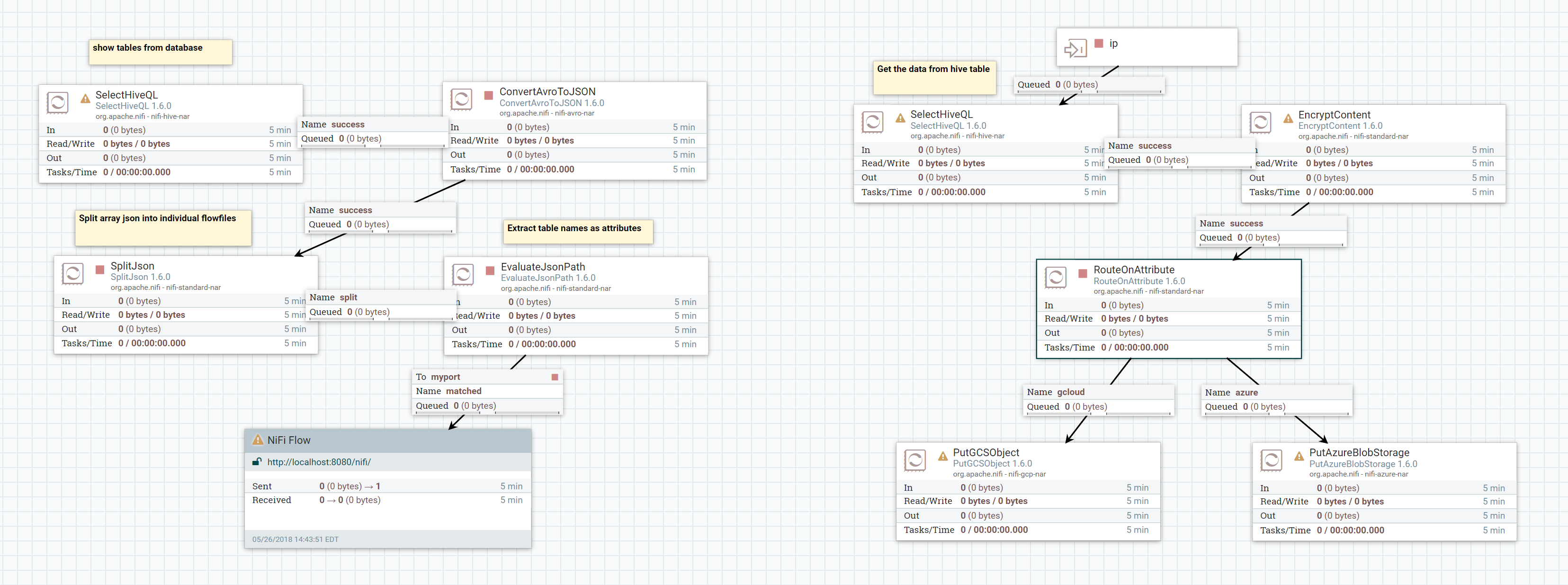Click the EncryptContent processor icon
This screenshot has width=1568, height=585.
click(x=1260, y=122)
